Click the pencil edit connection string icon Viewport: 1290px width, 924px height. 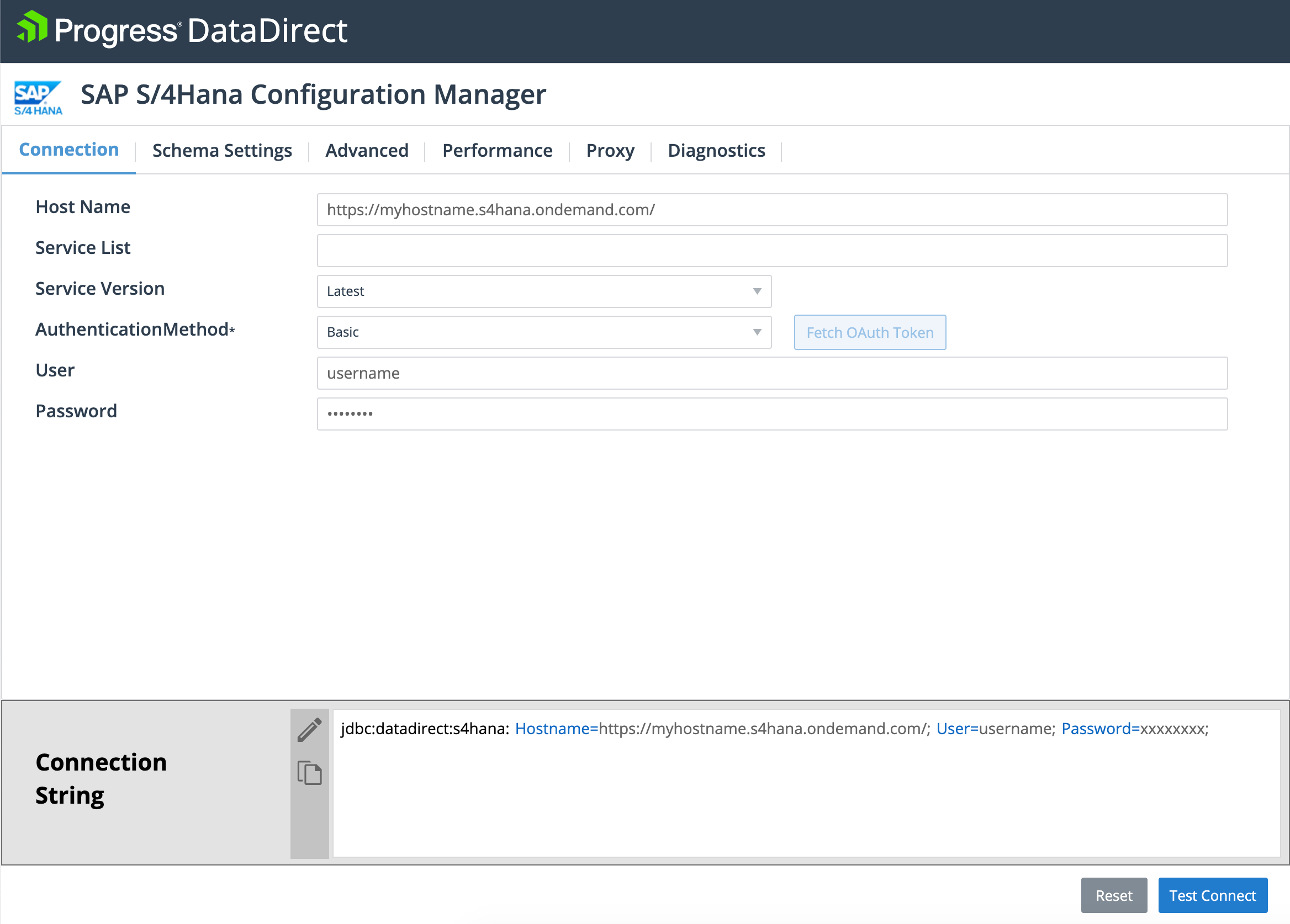(309, 730)
